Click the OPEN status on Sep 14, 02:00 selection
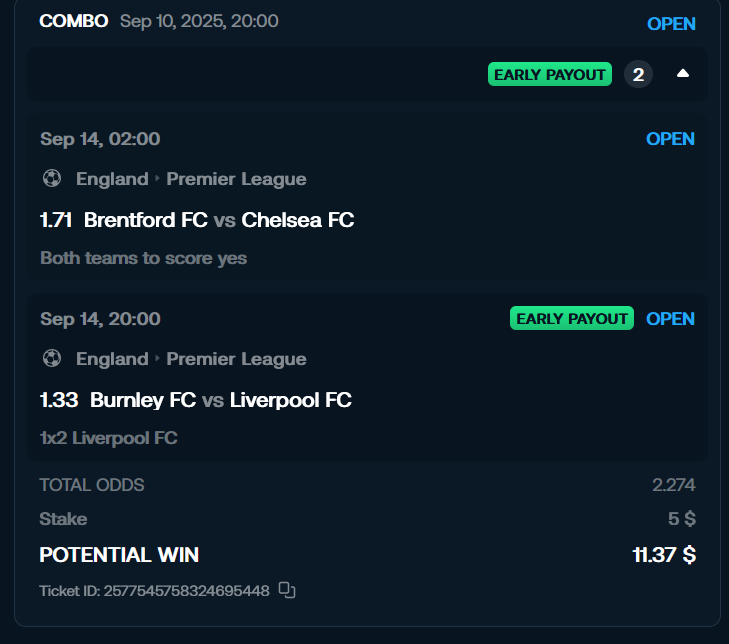The width and height of the screenshot is (729, 644). click(670, 139)
